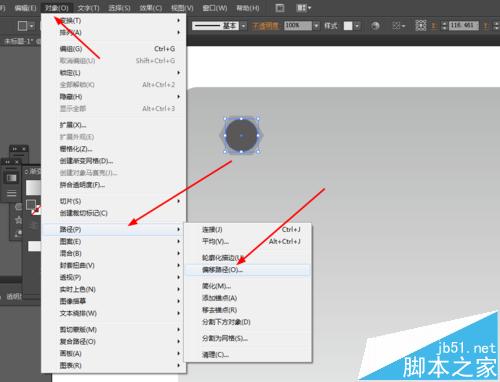The image size is (500, 382).
Task: Open 图像描摹 submenu
Action: click(x=113, y=301)
